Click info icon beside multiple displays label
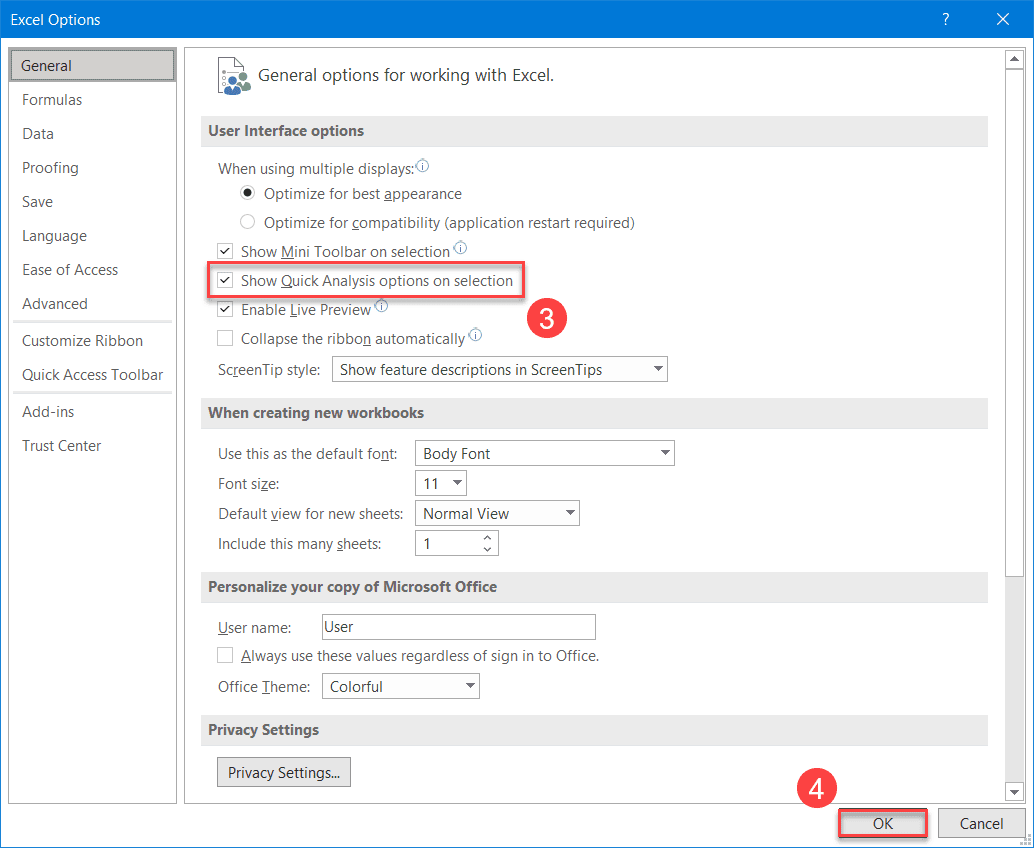Image resolution: width=1034 pixels, height=848 pixels. tap(422, 167)
